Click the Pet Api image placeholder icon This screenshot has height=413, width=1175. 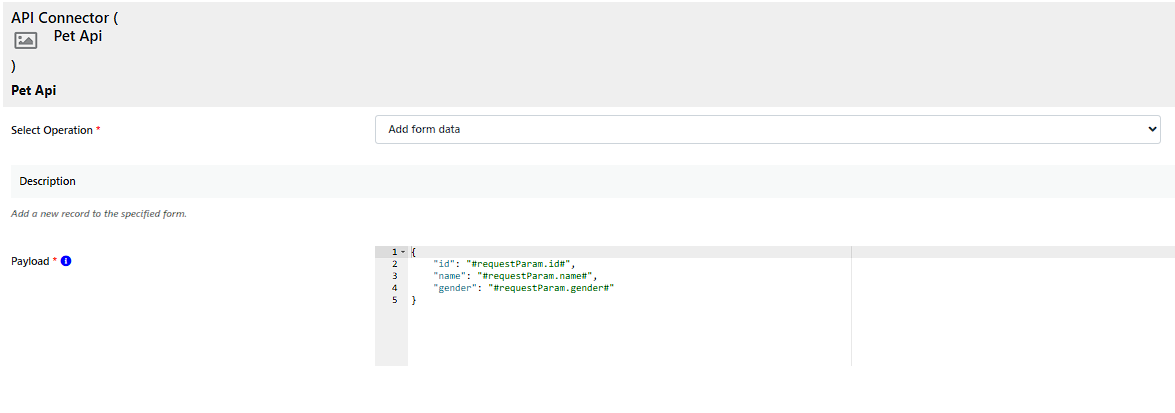[26, 40]
